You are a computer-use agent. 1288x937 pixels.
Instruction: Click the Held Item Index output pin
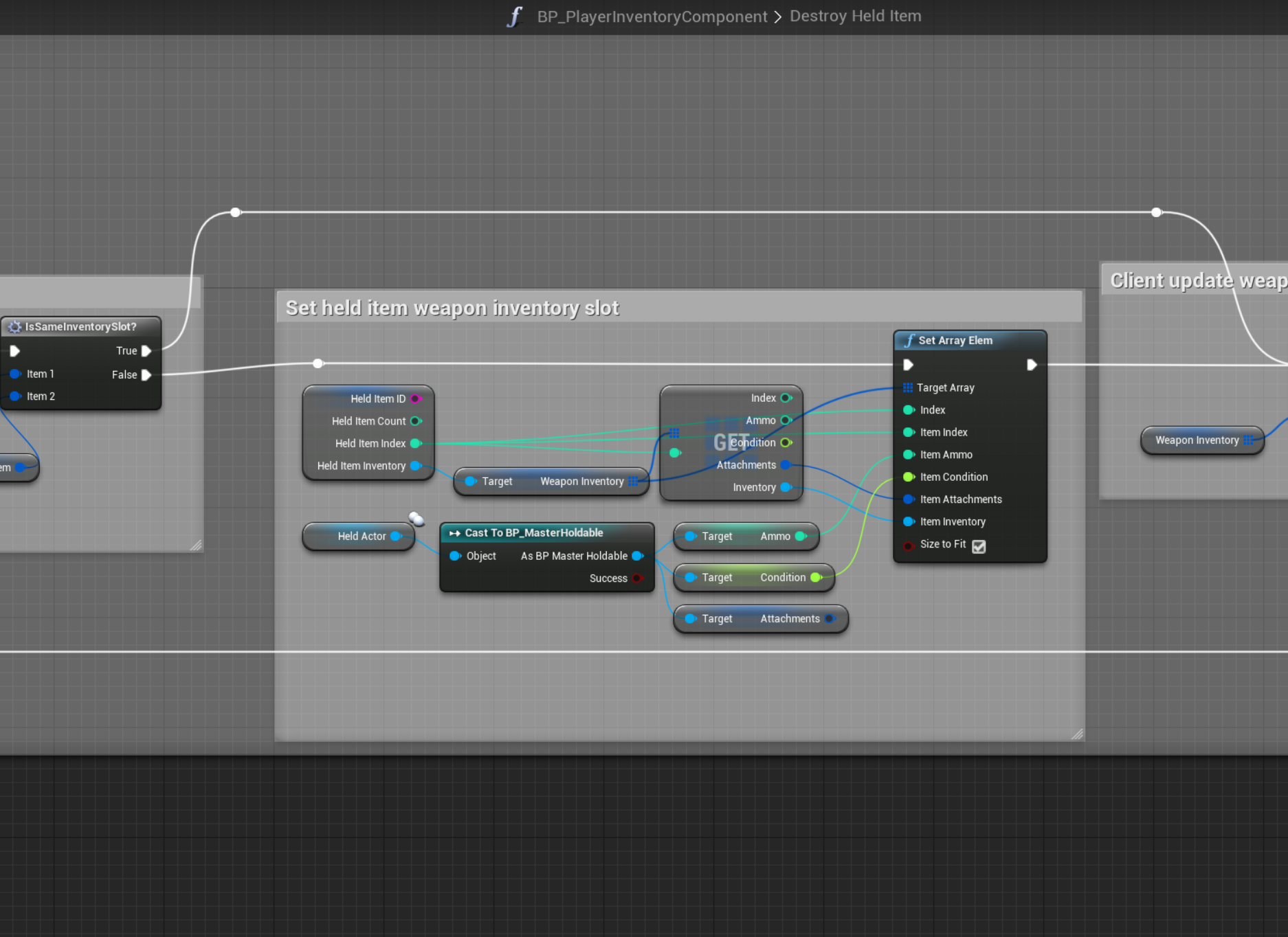[x=415, y=444]
